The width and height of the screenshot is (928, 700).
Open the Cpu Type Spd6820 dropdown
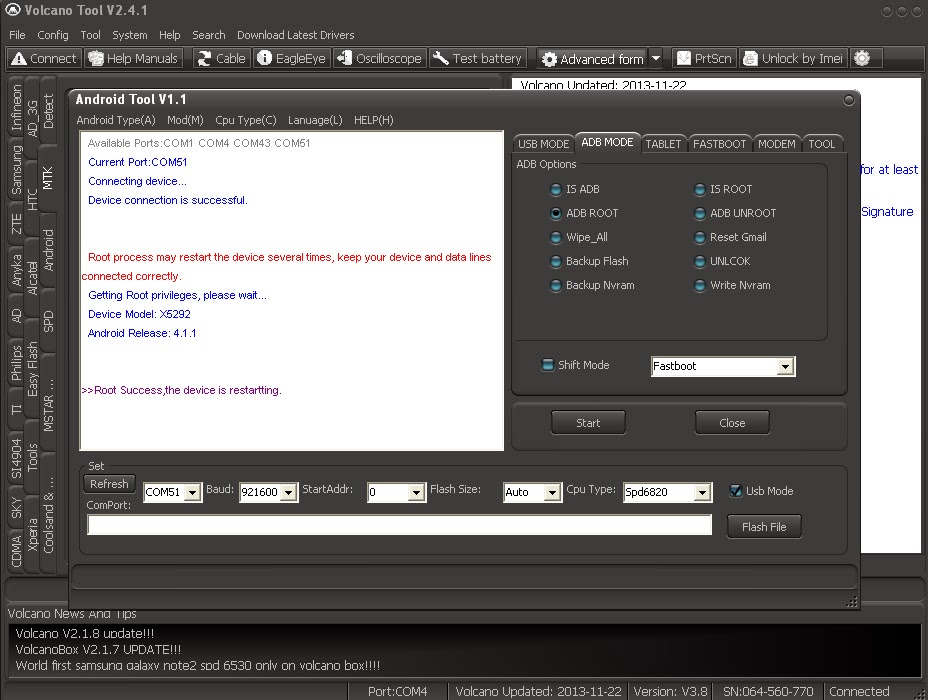click(702, 492)
